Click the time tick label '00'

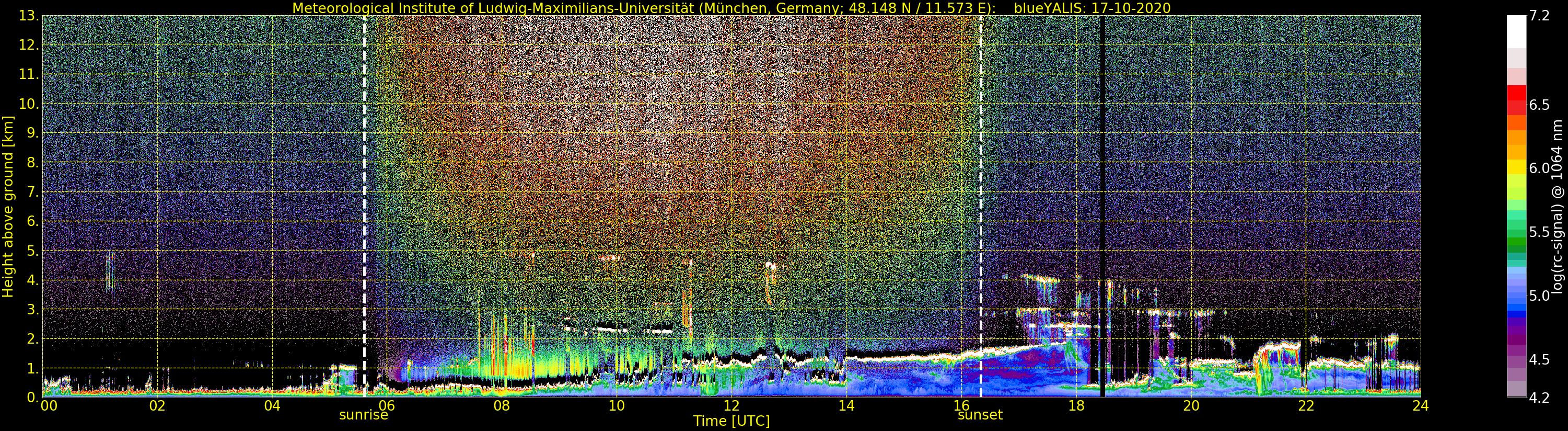pos(49,405)
